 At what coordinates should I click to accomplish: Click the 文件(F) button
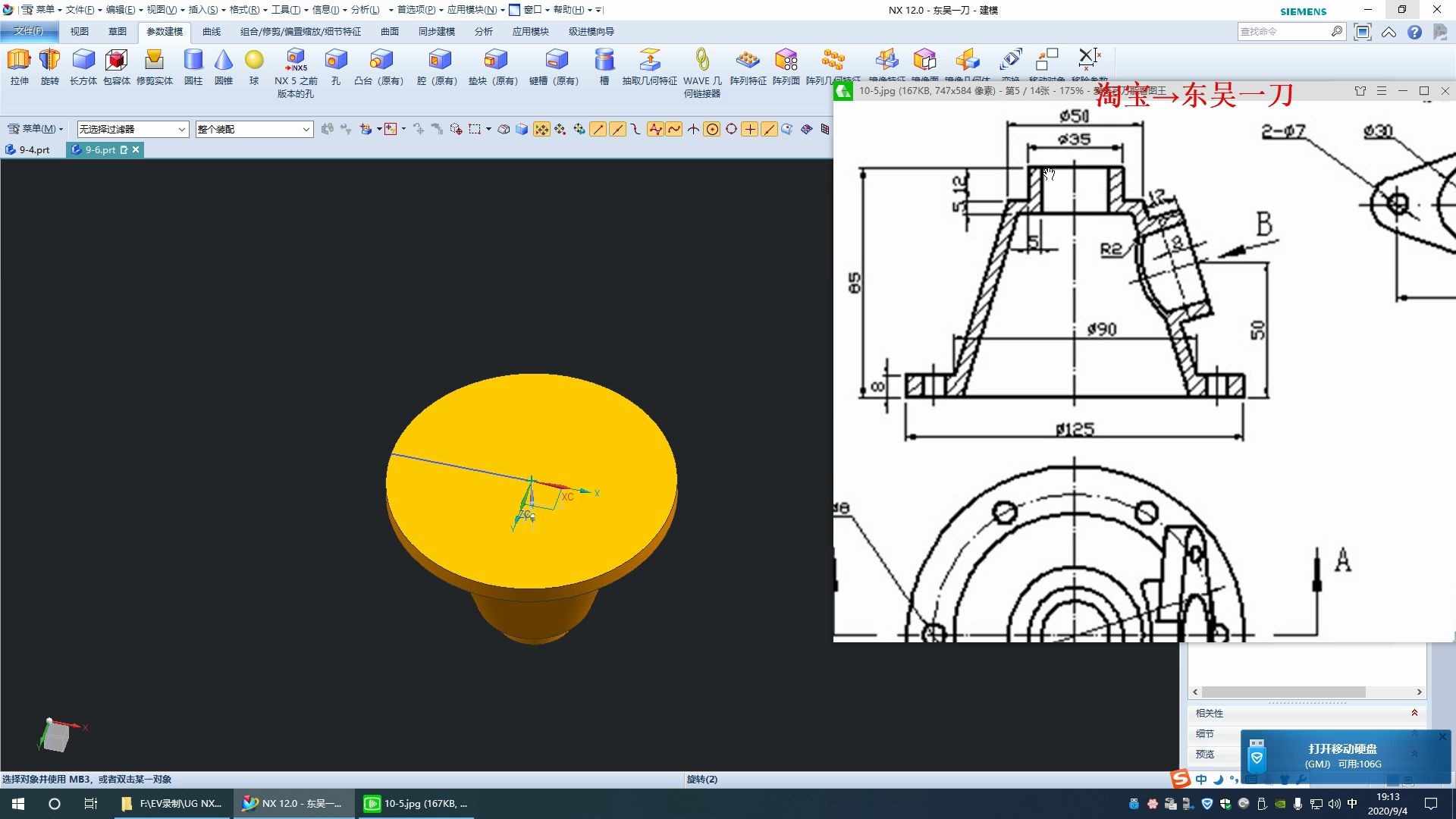point(28,31)
